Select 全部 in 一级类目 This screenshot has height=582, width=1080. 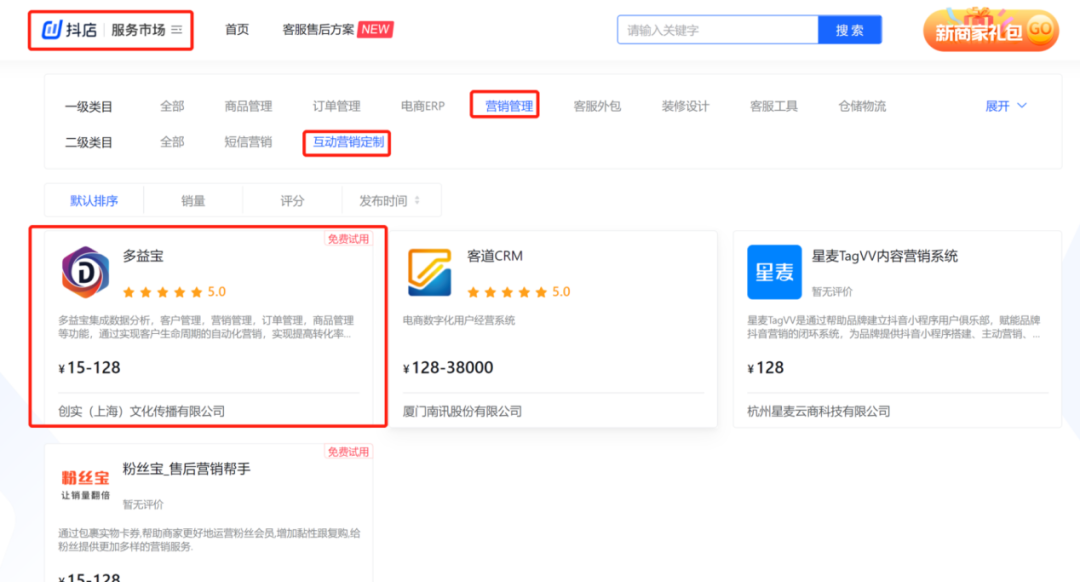coord(172,106)
